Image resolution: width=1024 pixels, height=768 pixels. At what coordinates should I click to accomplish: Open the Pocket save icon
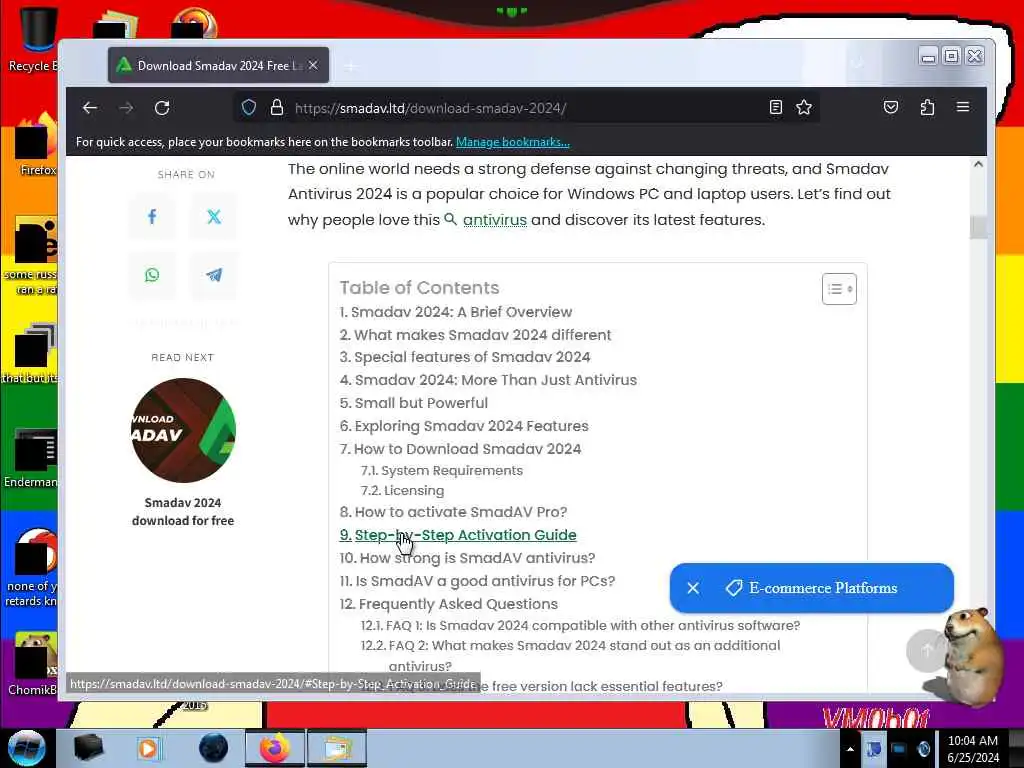pos(891,107)
